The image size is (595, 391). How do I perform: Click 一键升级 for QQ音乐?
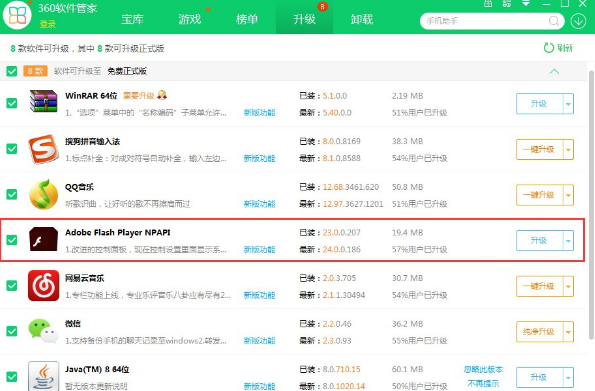pyautogui.click(x=539, y=195)
